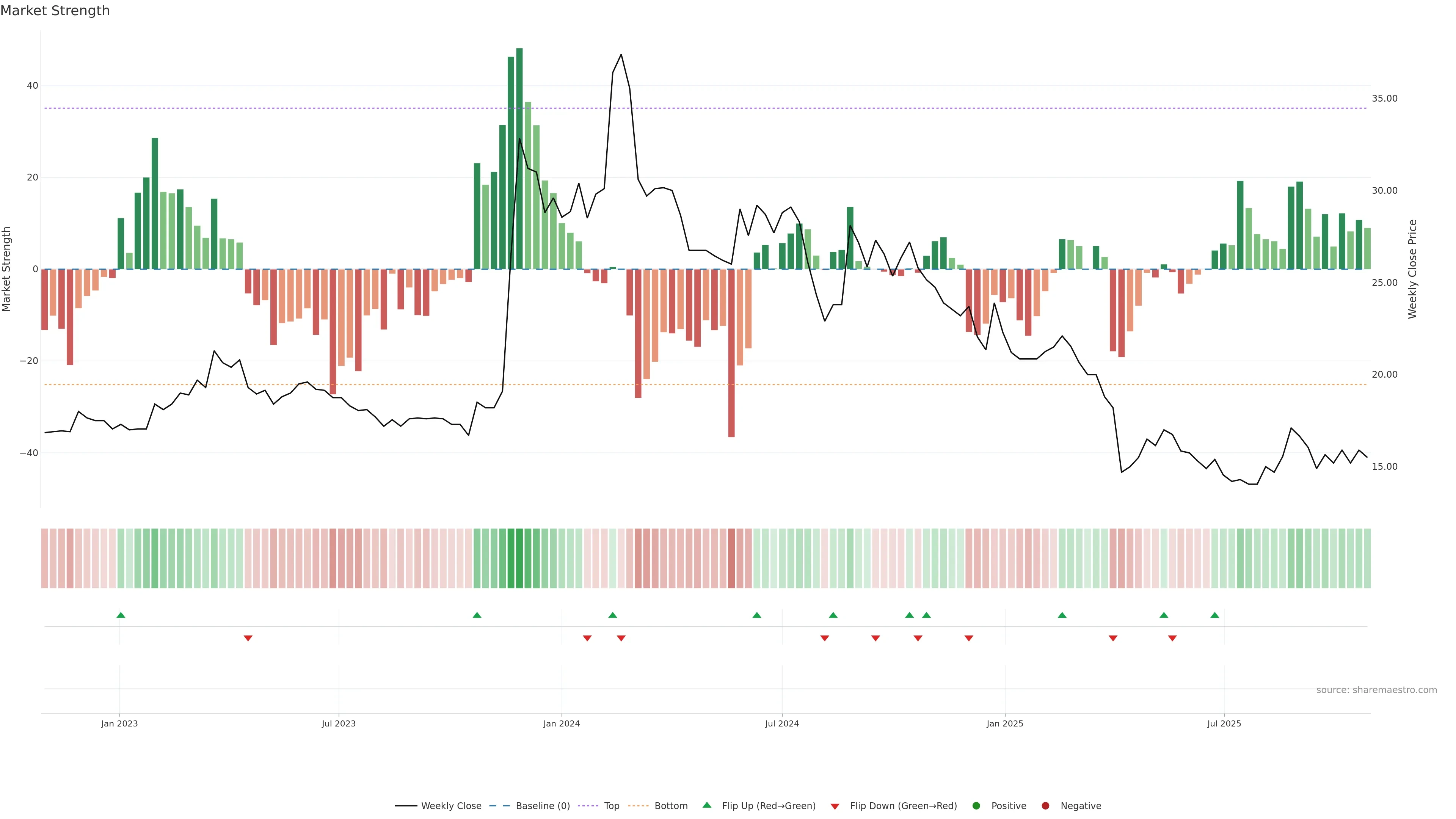The width and height of the screenshot is (1456, 819).
Task: Click the Negative red circle legend icon
Action: point(1045,806)
